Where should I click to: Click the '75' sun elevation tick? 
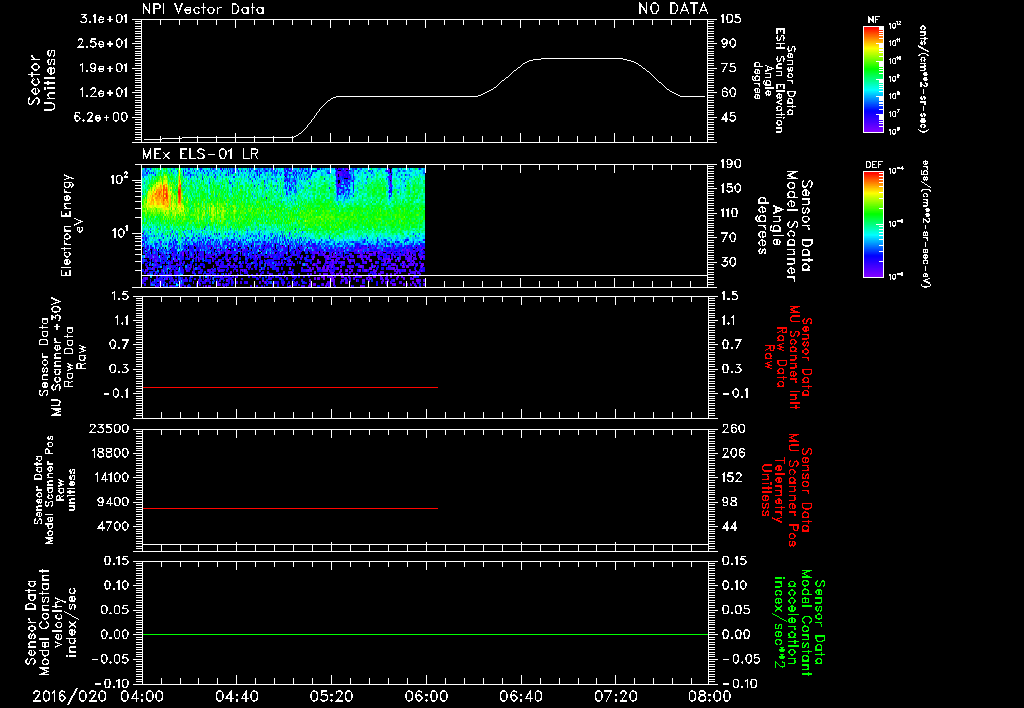tap(728, 68)
